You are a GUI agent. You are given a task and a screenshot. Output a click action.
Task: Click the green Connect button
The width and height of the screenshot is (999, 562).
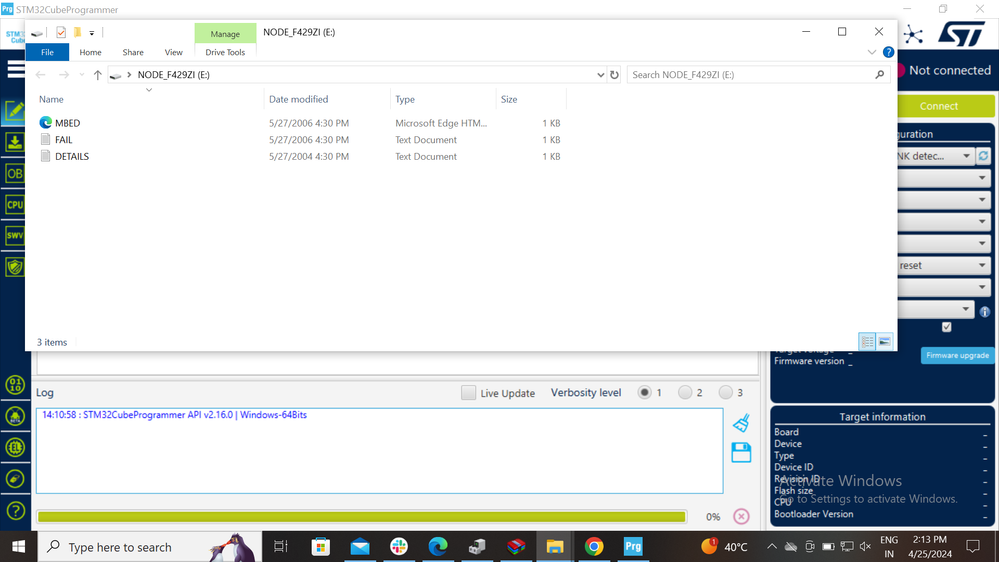click(x=945, y=106)
